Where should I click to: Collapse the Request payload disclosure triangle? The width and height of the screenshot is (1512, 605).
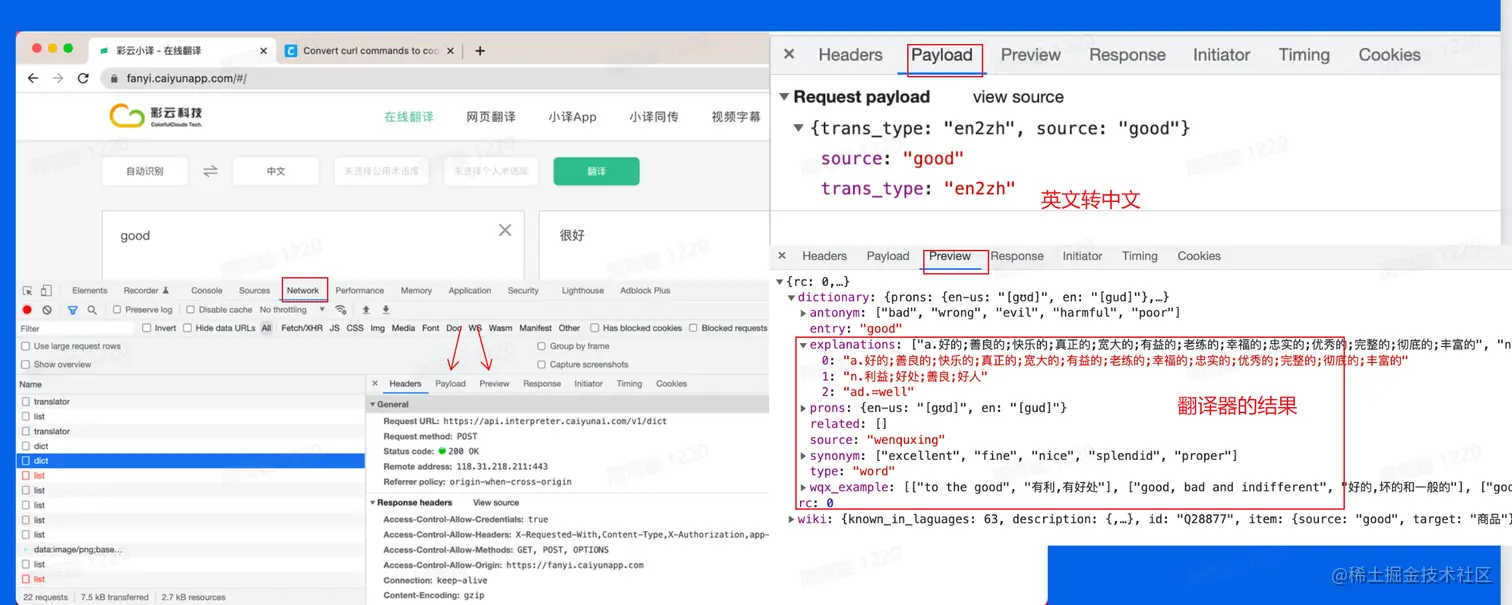tap(784, 97)
